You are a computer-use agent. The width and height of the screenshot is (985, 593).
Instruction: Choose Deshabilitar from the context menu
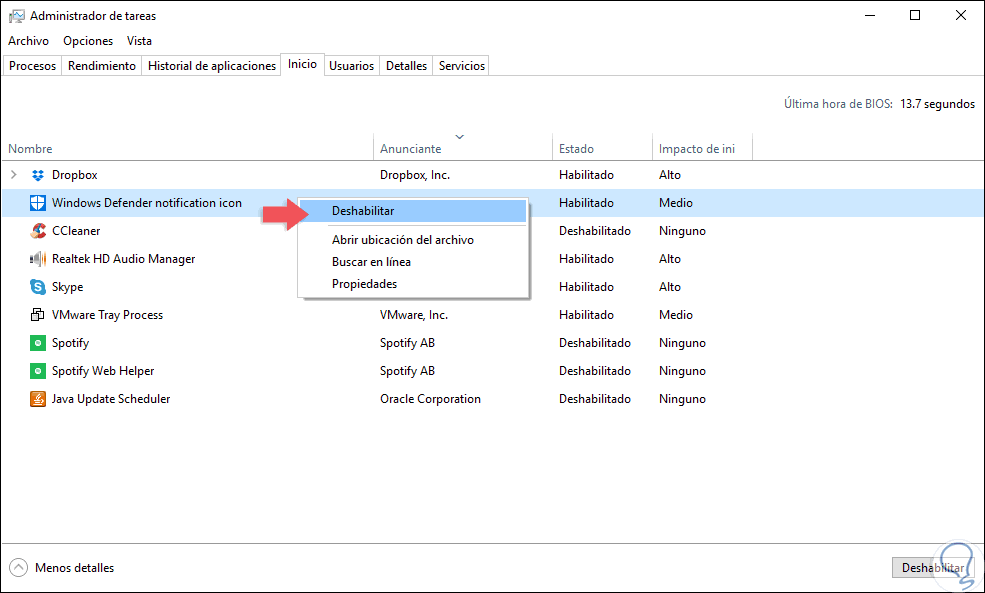click(x=363, y=211)
